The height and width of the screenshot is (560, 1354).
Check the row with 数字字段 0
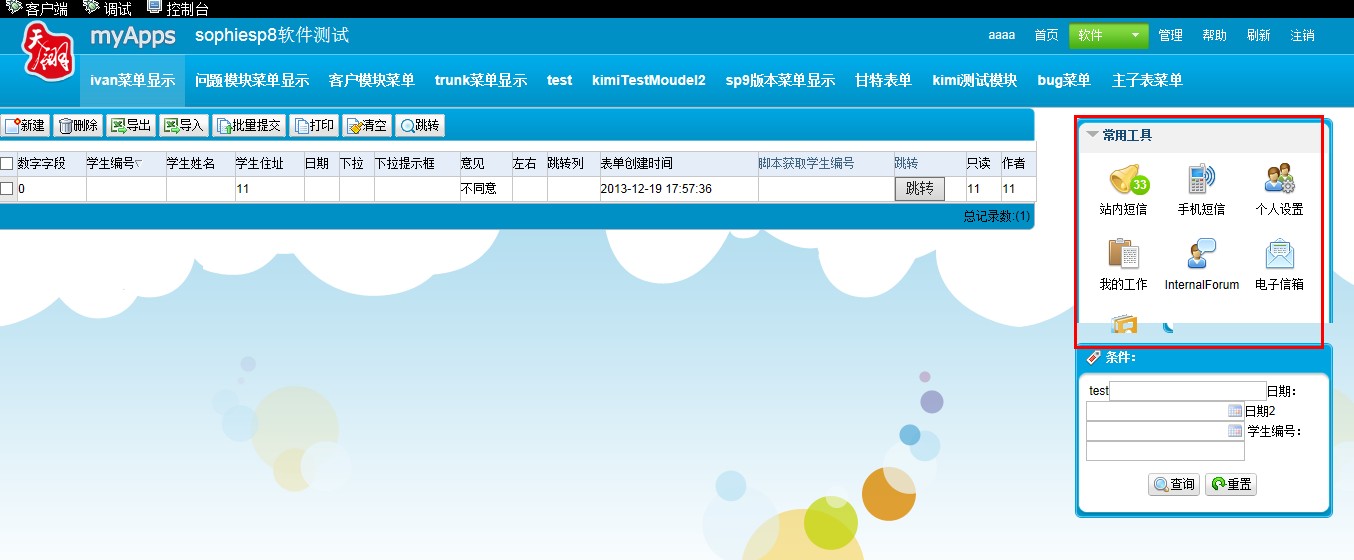(7, 188)
